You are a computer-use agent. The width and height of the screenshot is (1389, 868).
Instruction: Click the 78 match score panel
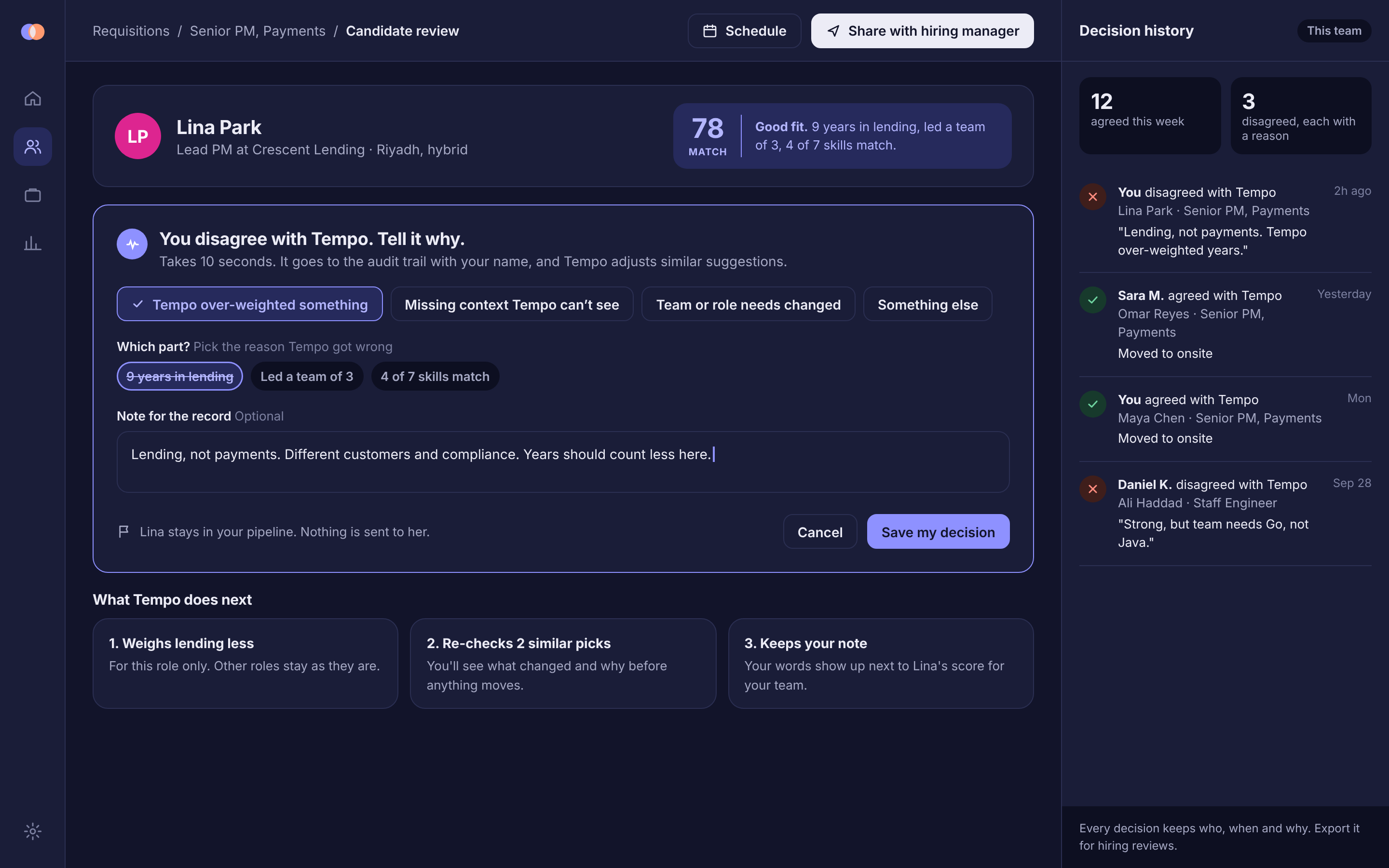point(842,136)
